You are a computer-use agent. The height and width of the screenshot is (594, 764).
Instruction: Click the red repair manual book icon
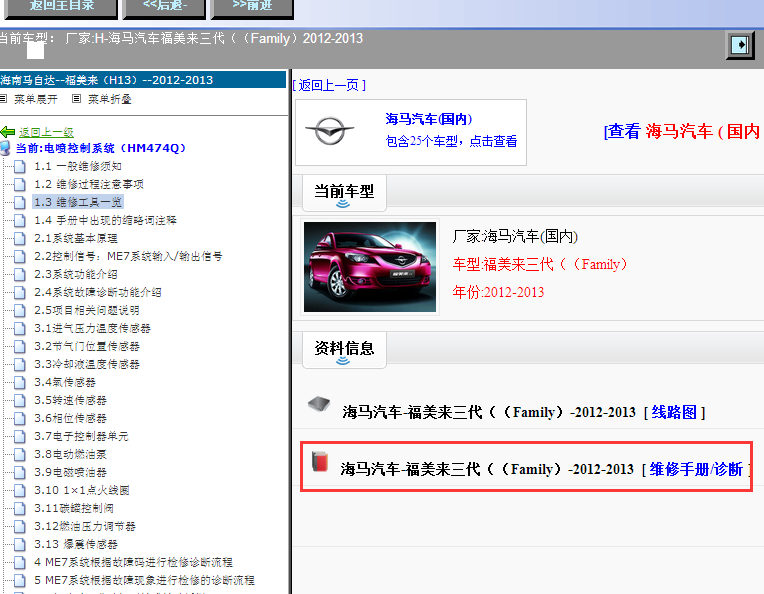click(x=320, y=461)
